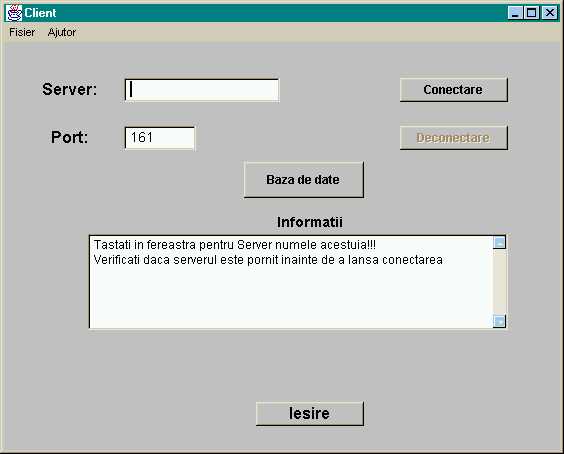Click the Conectare button
Viewport: 564px width, 454px height.
(454, 90)
